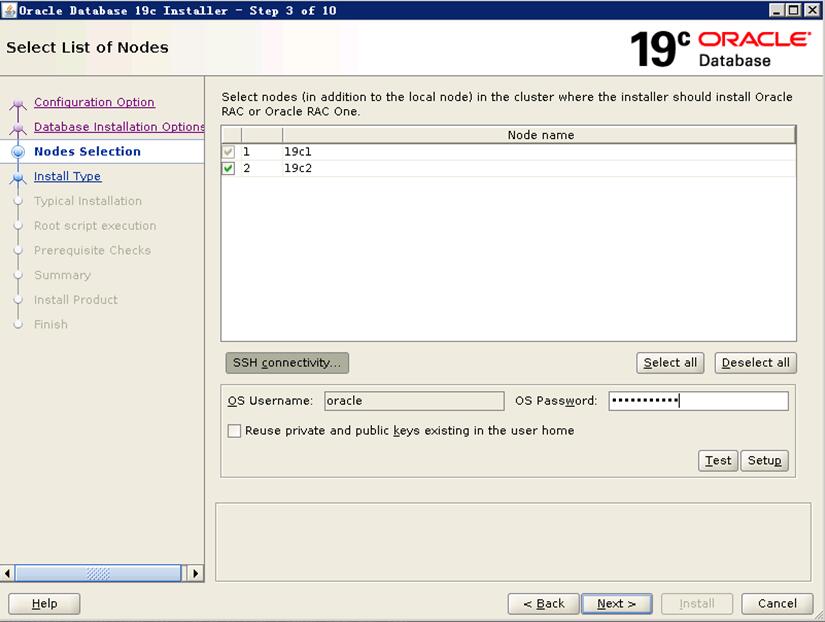
Task: Click the Help button
Action: click(x=44, y=604)
